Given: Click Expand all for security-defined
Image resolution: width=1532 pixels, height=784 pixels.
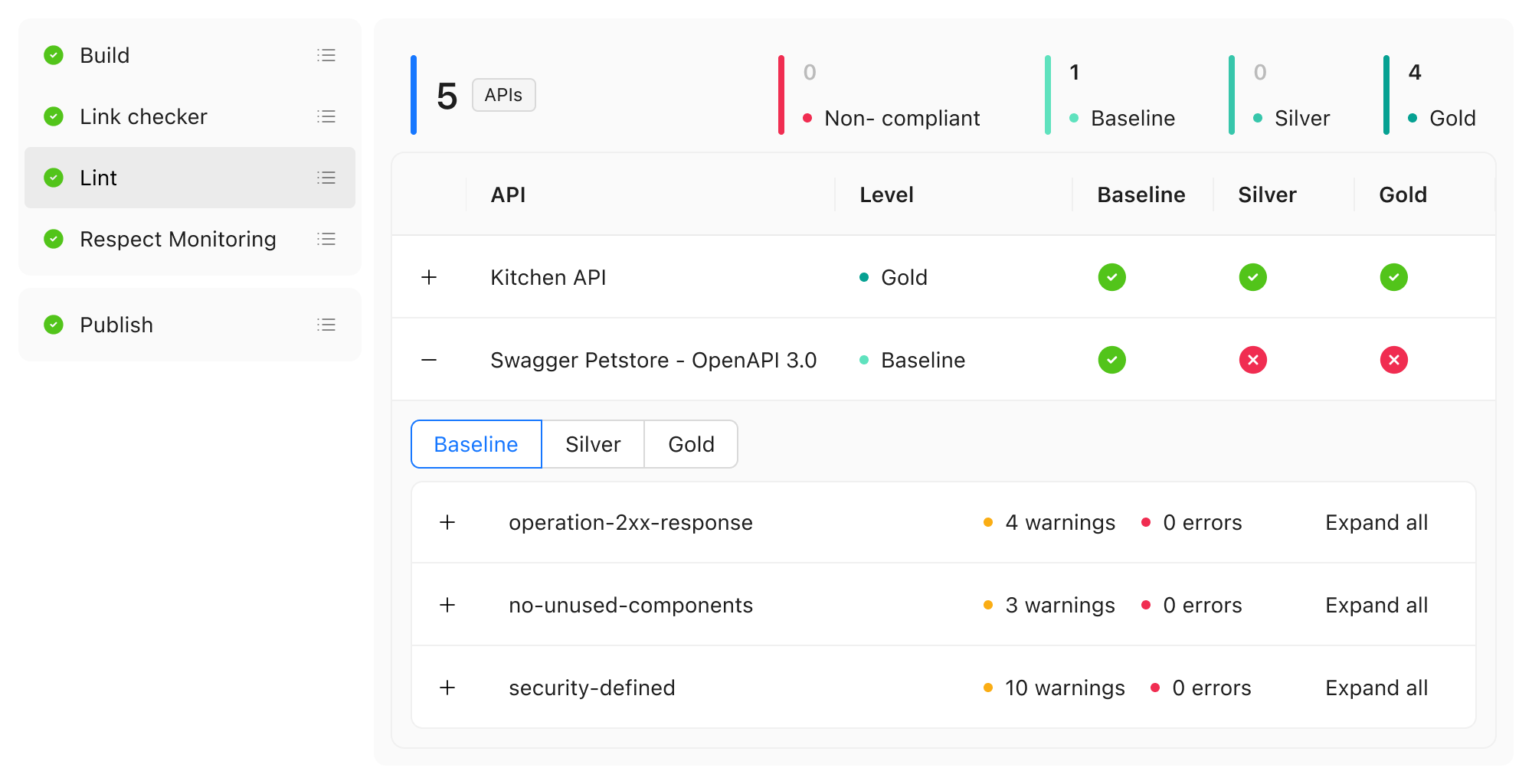Looking at the screenshot, I should (1377, 688).
